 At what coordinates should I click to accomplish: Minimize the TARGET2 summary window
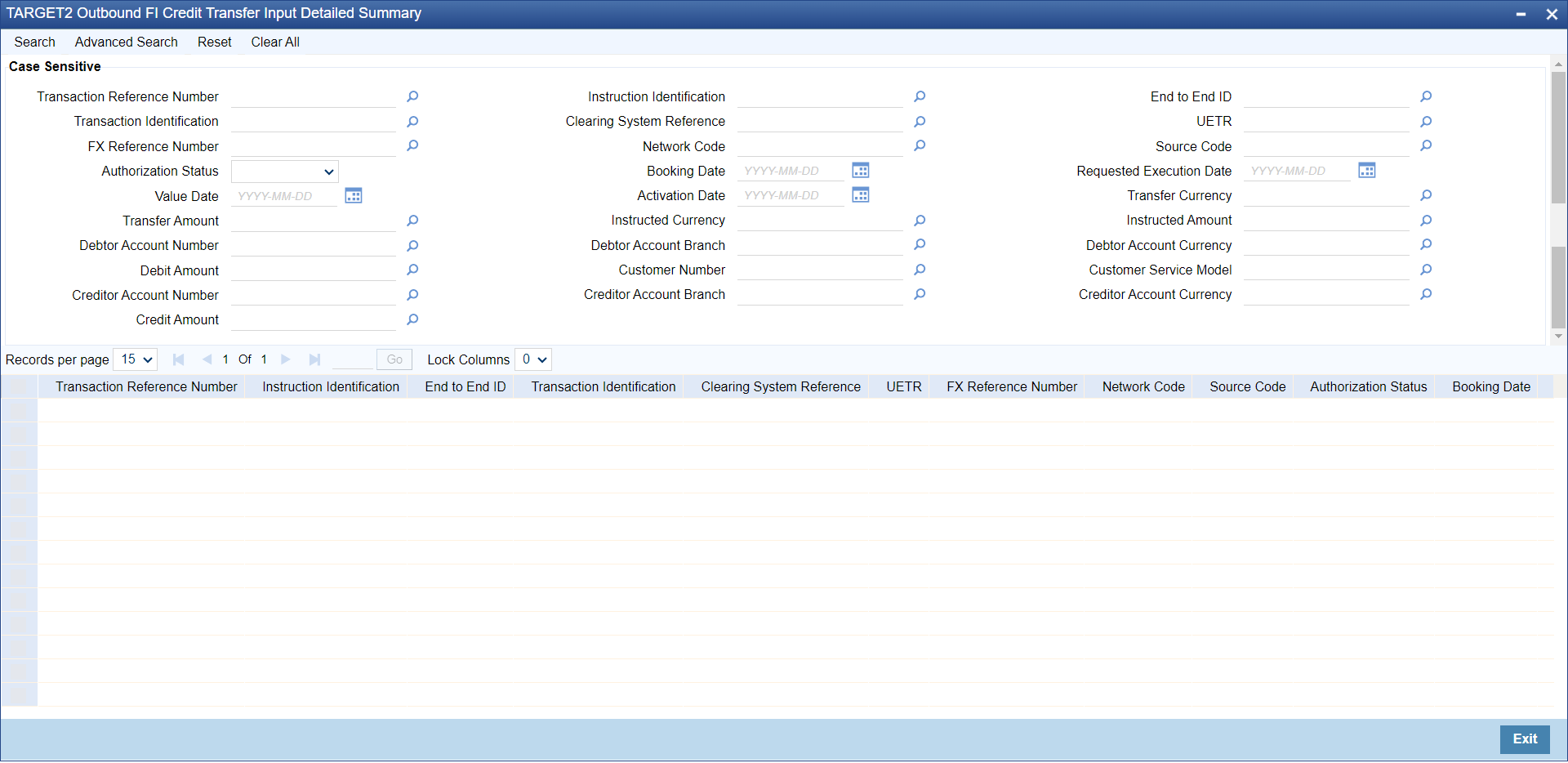tap(1521, 14)
